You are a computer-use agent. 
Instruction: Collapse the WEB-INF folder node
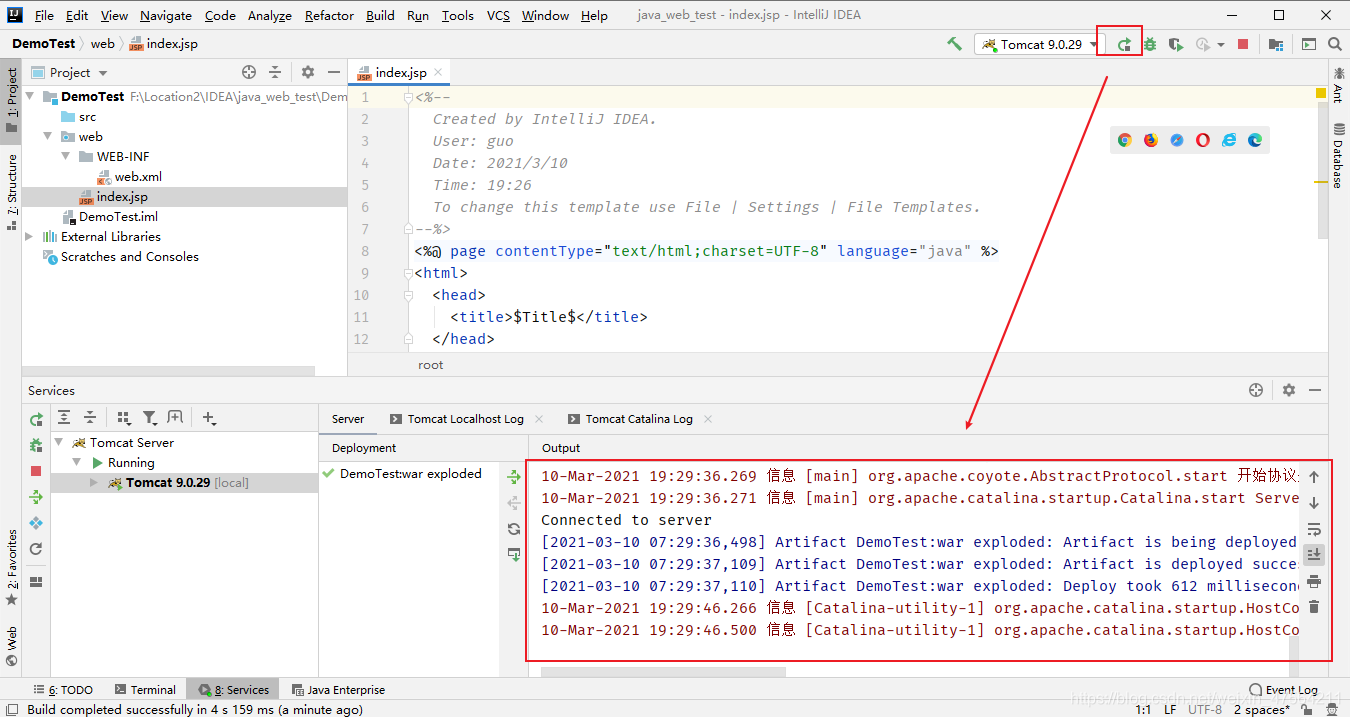point(66,157)
